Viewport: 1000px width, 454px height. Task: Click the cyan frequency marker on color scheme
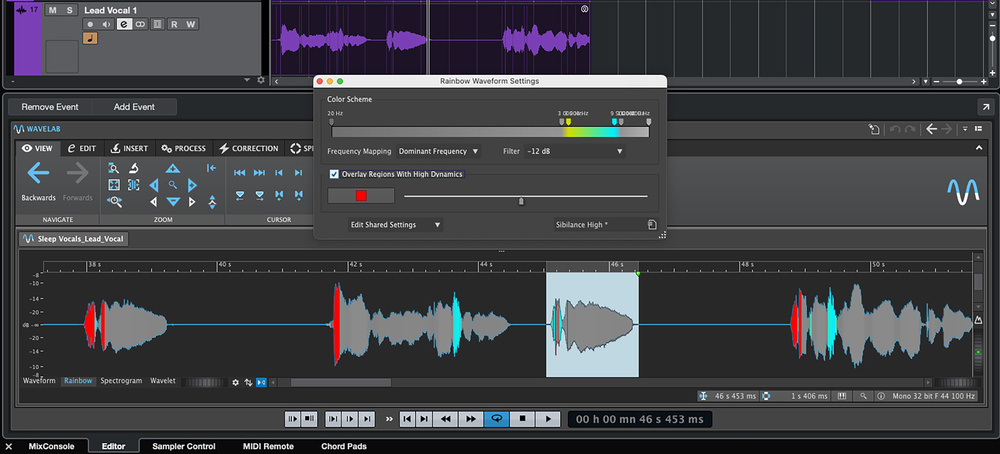click(614, 121)
